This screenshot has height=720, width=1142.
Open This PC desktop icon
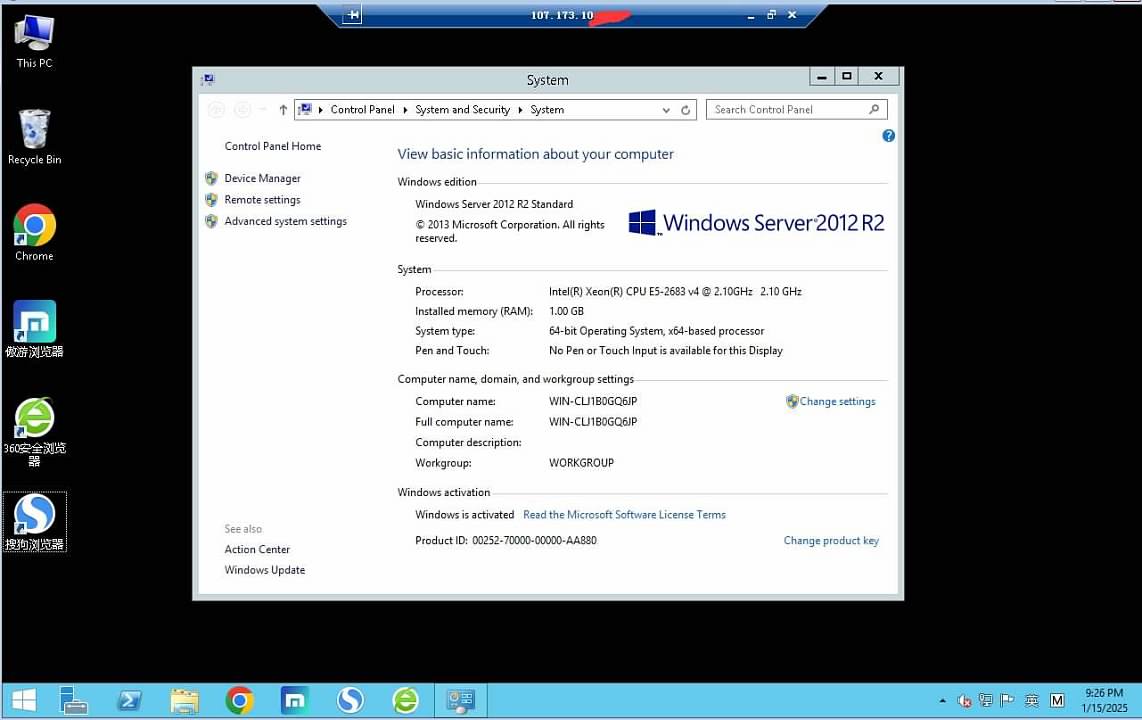34,41
